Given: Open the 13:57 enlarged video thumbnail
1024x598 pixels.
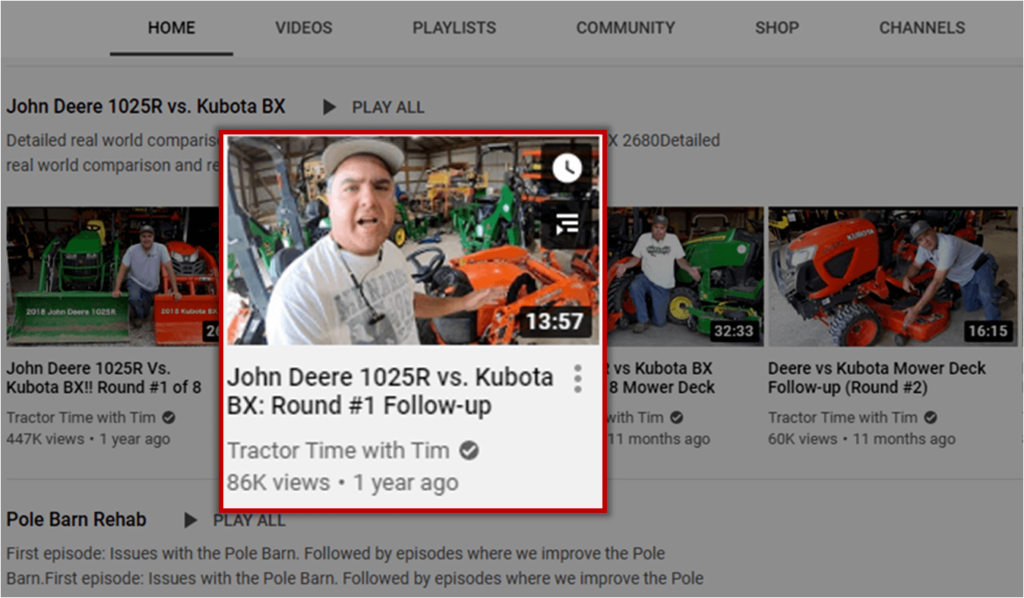Looking at the screenshot, I should (413, 240).
